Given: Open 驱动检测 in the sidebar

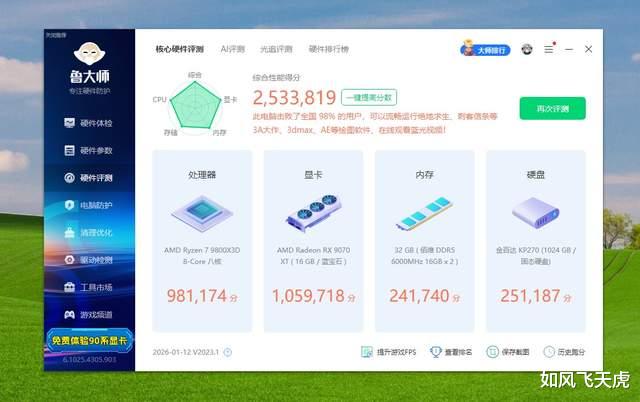Looking at the screenshot, I should pyautogui.click(x=89, y=260).
